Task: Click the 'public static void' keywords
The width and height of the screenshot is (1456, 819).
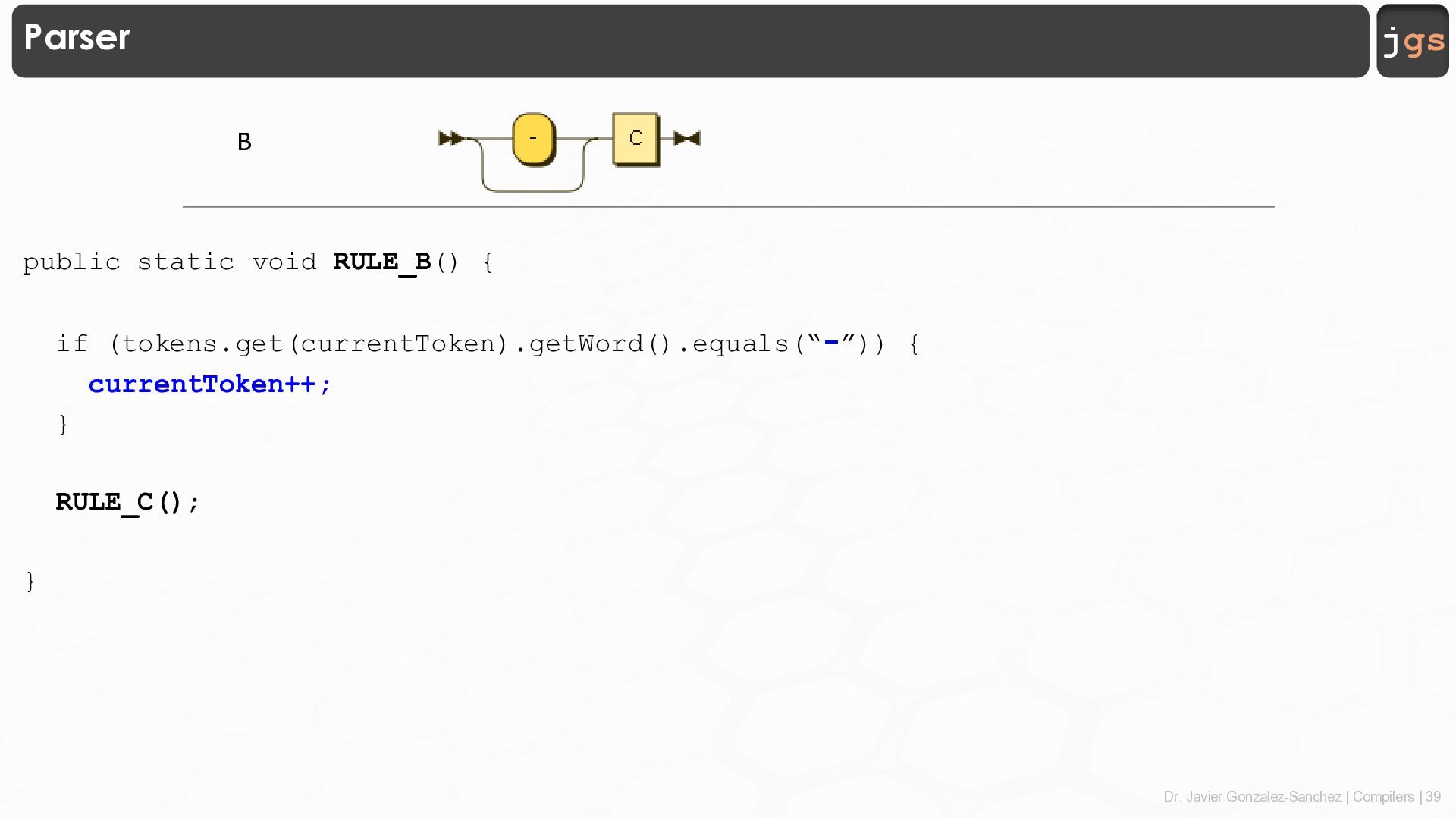Action: [x=169, y=262]
